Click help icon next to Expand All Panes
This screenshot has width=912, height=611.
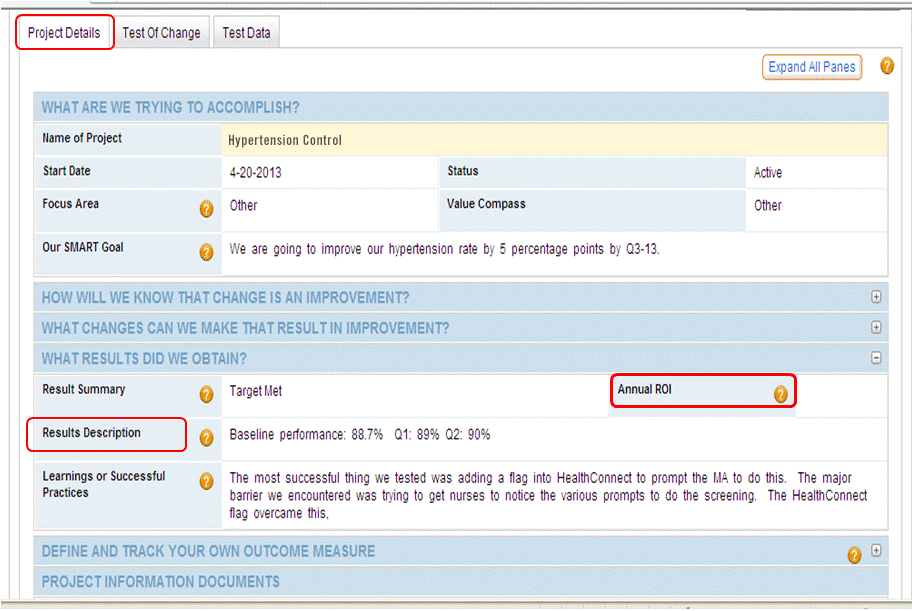[x=887, y=67]
